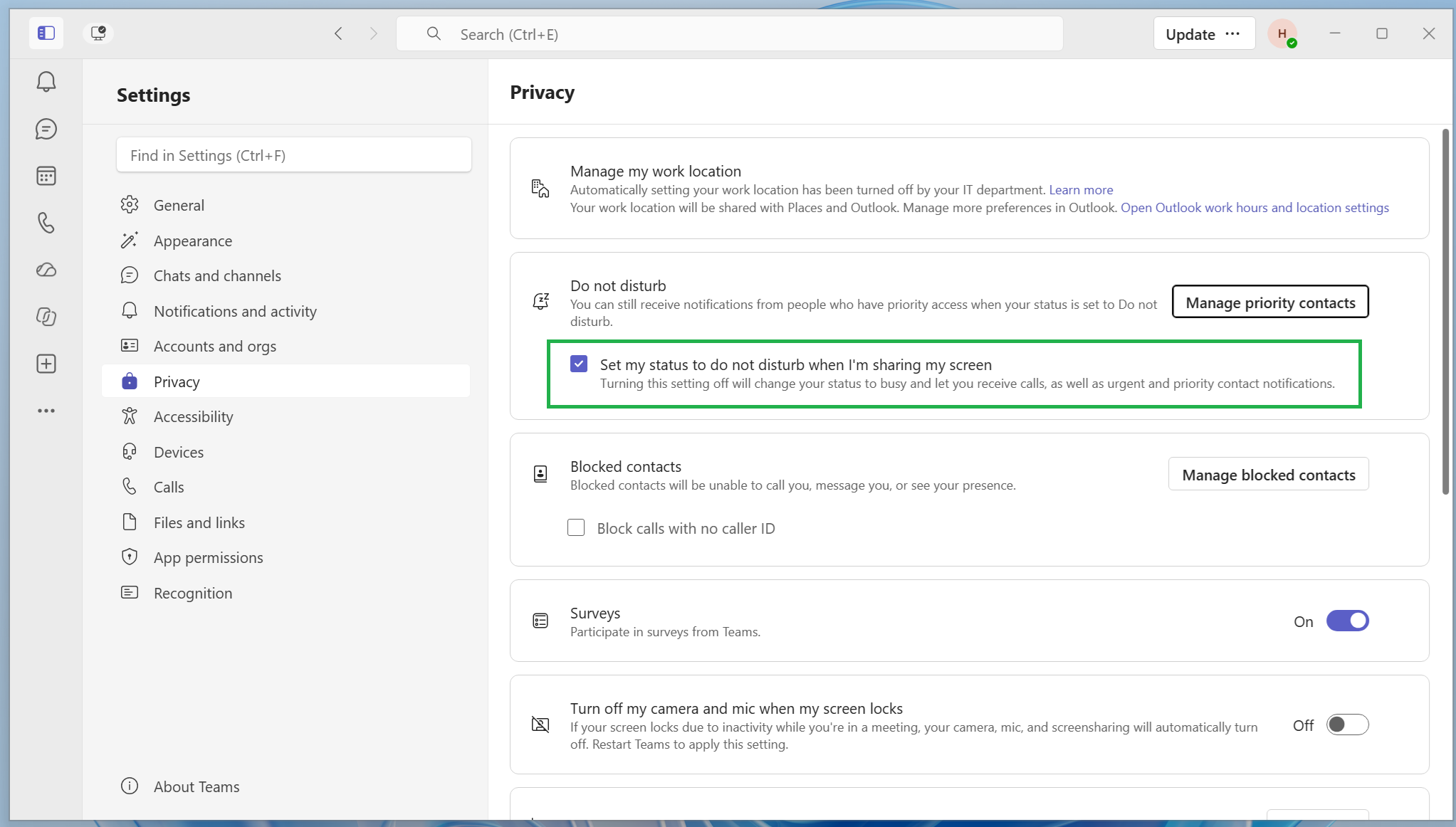Toggle the sidebar panel icon at top left
This screenshot has height=827, width=1456.
46,33
